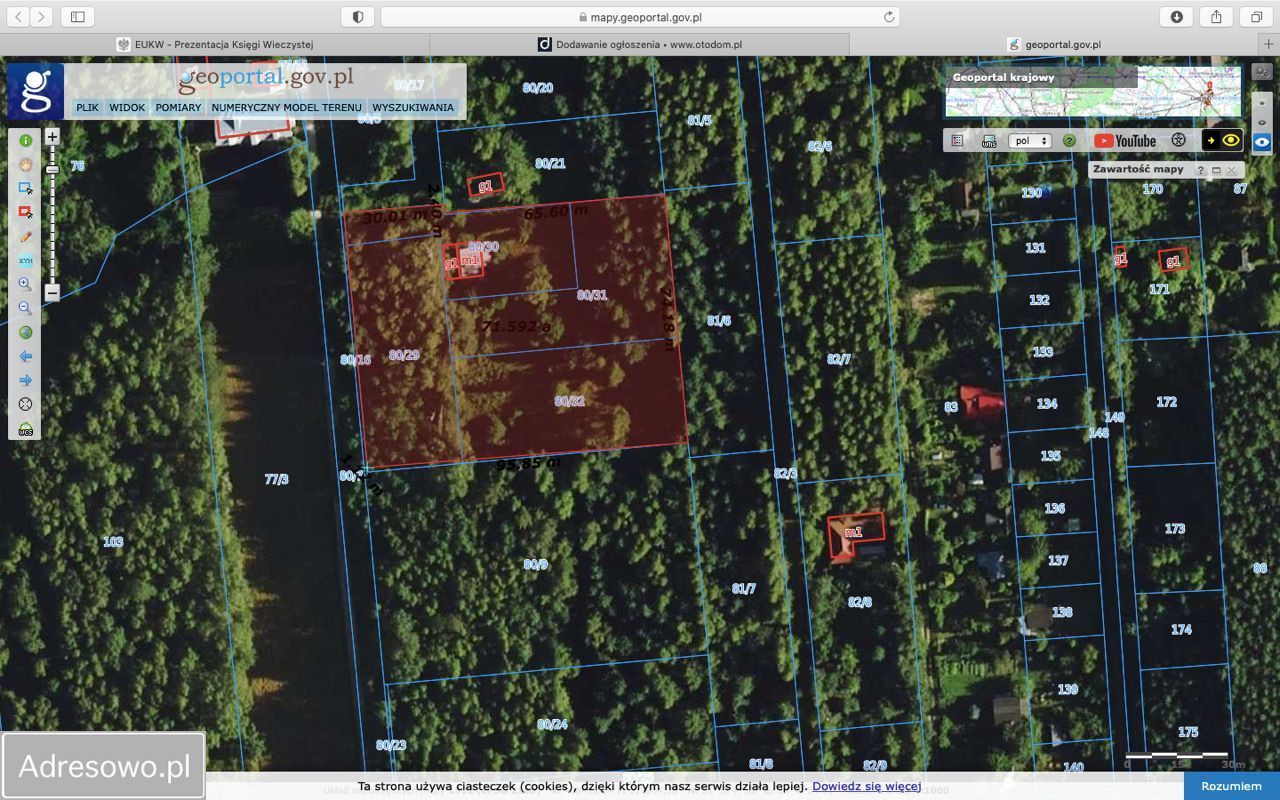1280x800 pixels.
Task: Show full extent with globe icon
Action: (x=26, y=333)
